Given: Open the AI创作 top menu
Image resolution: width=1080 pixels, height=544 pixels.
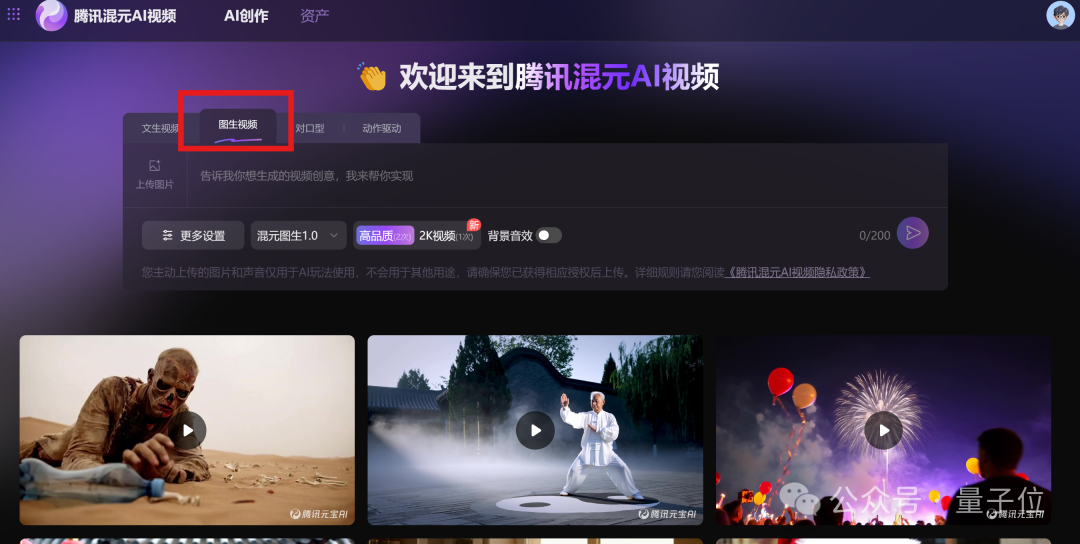Looking at the screenshot, I should coord(246,16).
